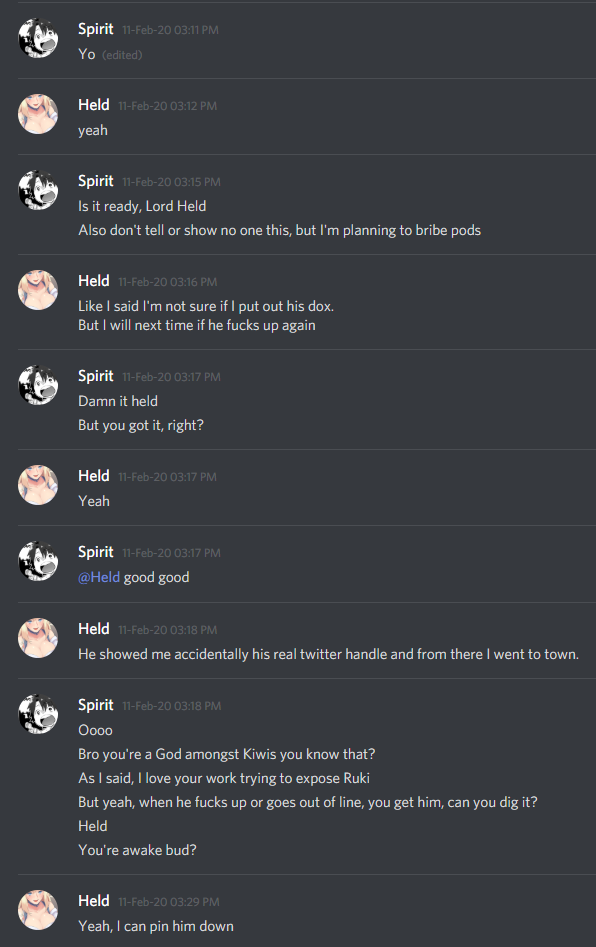Select Spirit's username at the 03:15 PM message
596x947 pixels.
coord(95,181)
